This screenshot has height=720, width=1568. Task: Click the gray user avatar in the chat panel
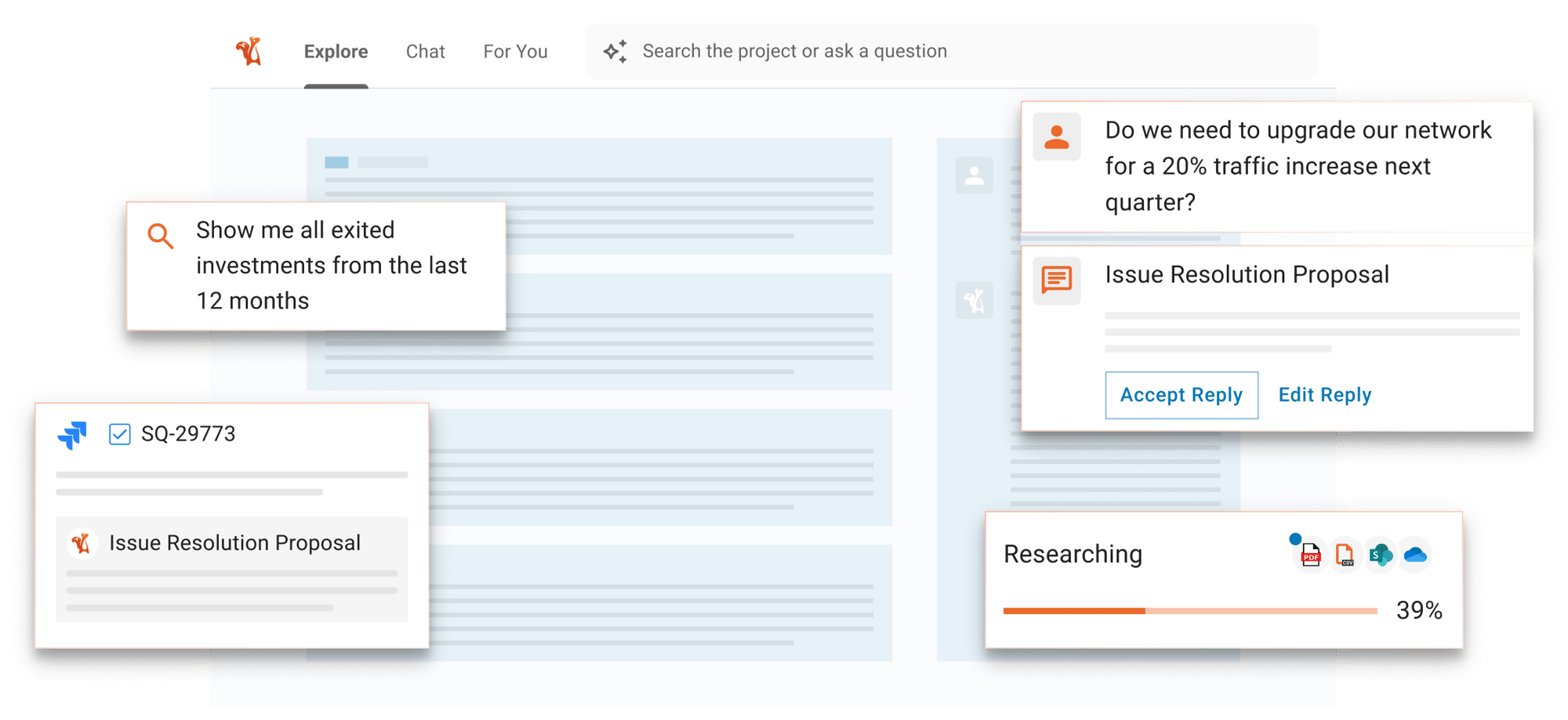974,175
